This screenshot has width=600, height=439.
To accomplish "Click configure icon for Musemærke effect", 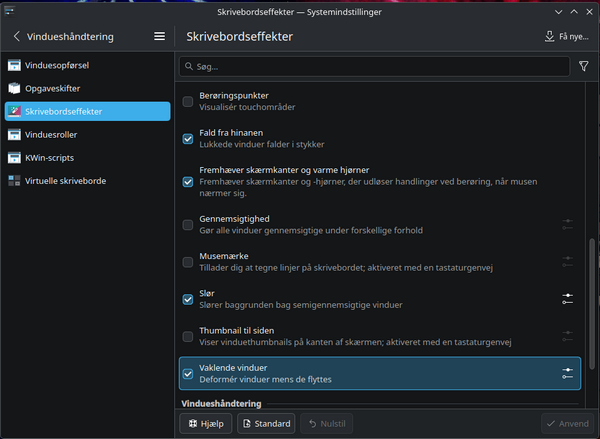I will [x=567, y=261].
